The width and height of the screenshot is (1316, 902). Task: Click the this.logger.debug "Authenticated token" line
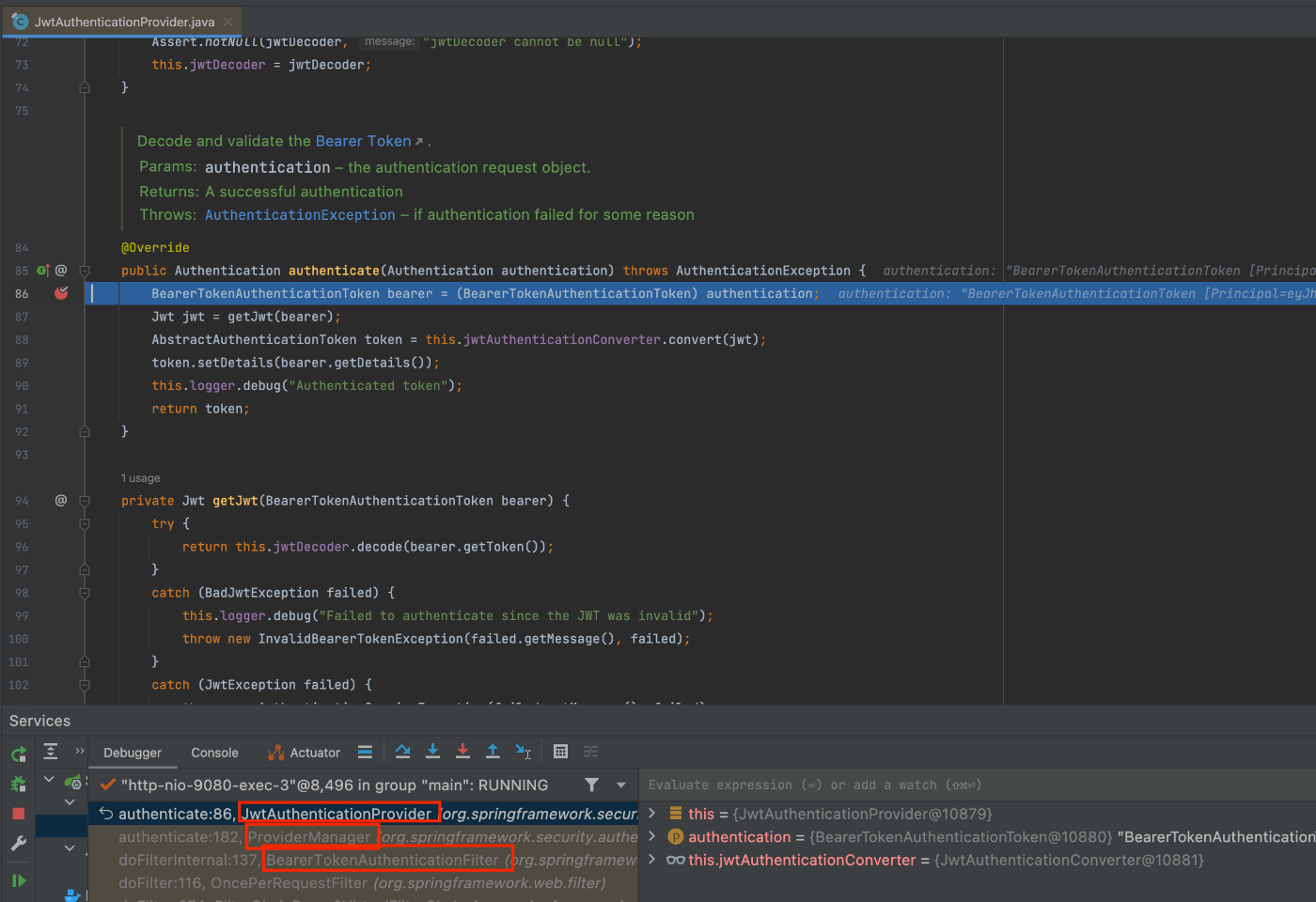(x=306, y=386)
